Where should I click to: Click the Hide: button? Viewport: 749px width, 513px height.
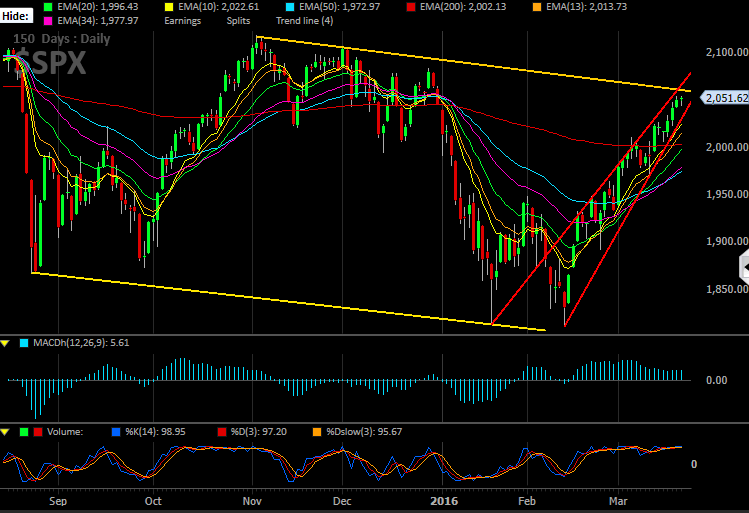point(16,16)
